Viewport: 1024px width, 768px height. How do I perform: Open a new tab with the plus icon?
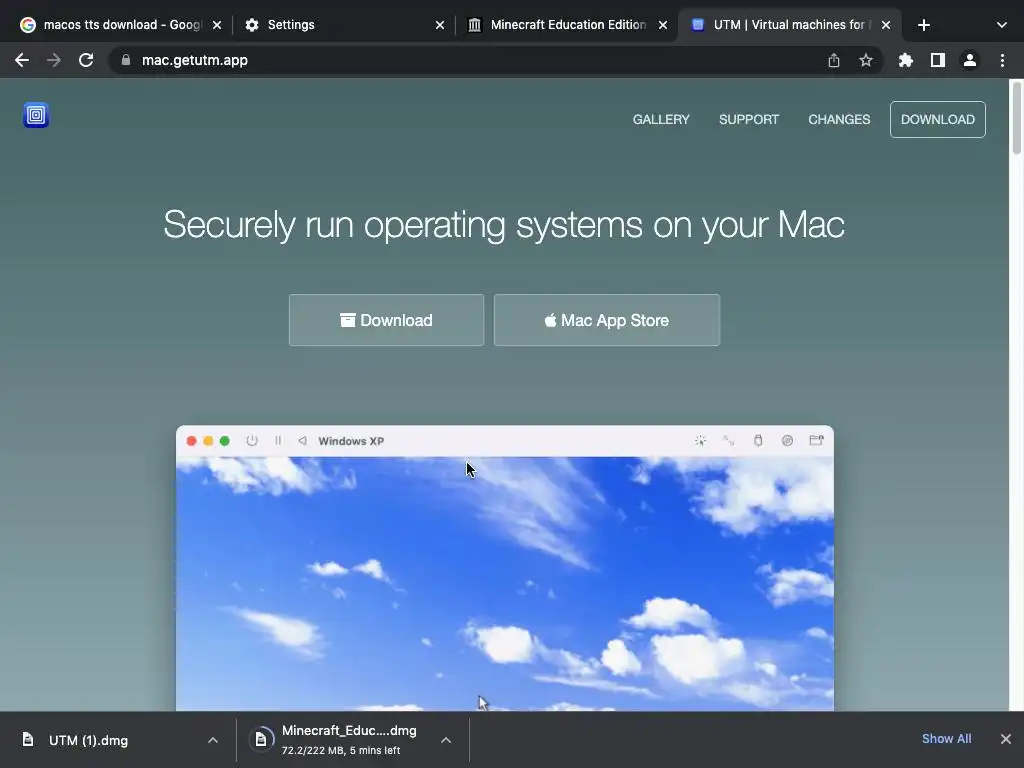(923, 25)
